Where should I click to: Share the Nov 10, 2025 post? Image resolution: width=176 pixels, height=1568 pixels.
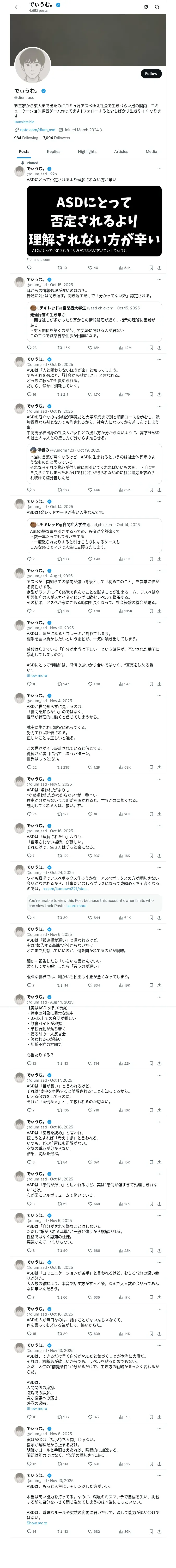pos(159,684)
